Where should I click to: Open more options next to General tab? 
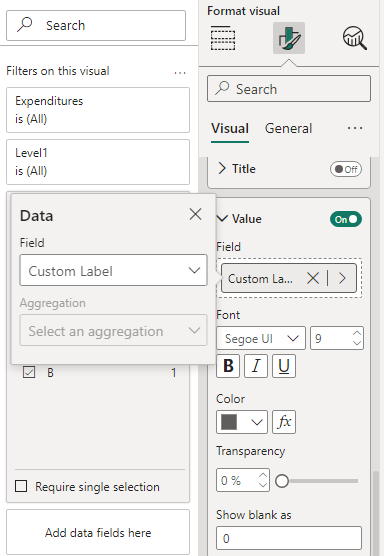coord(355,128)
